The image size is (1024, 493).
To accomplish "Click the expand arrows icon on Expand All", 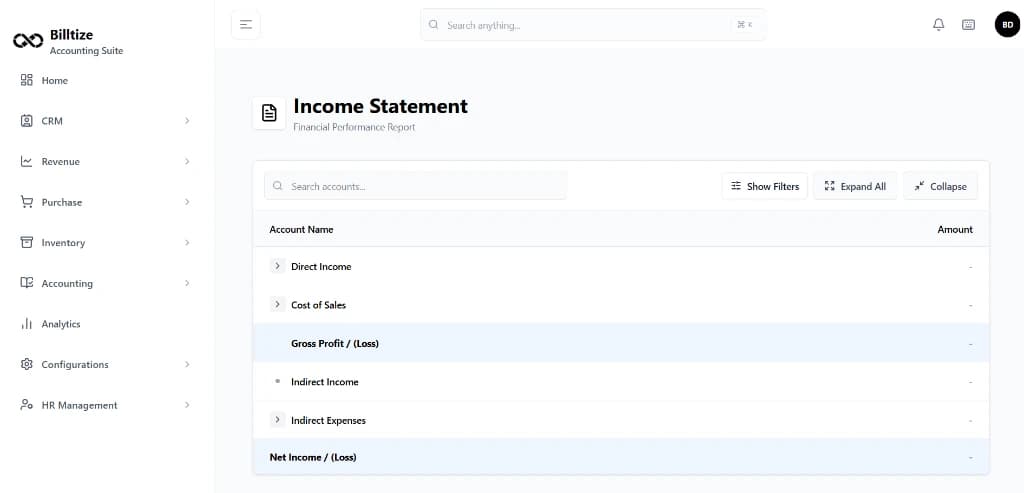I will pos(829,186).
